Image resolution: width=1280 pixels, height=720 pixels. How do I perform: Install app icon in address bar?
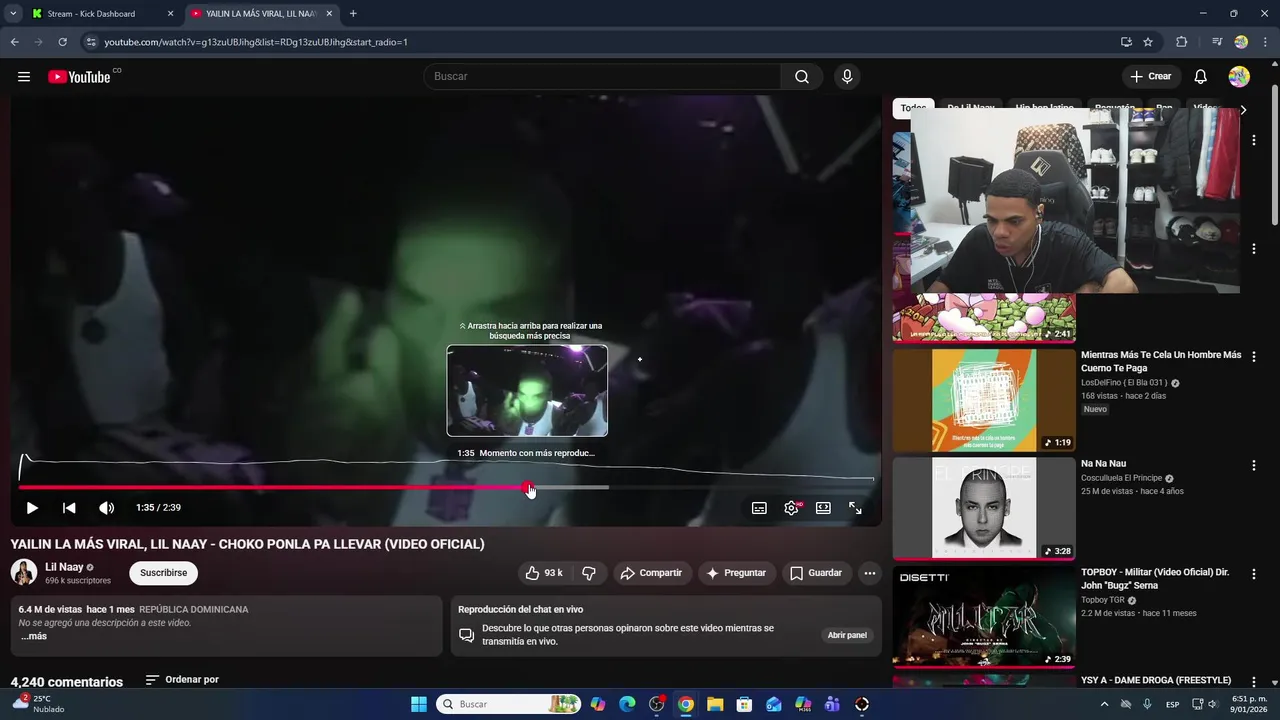[x=1126, y=42]
